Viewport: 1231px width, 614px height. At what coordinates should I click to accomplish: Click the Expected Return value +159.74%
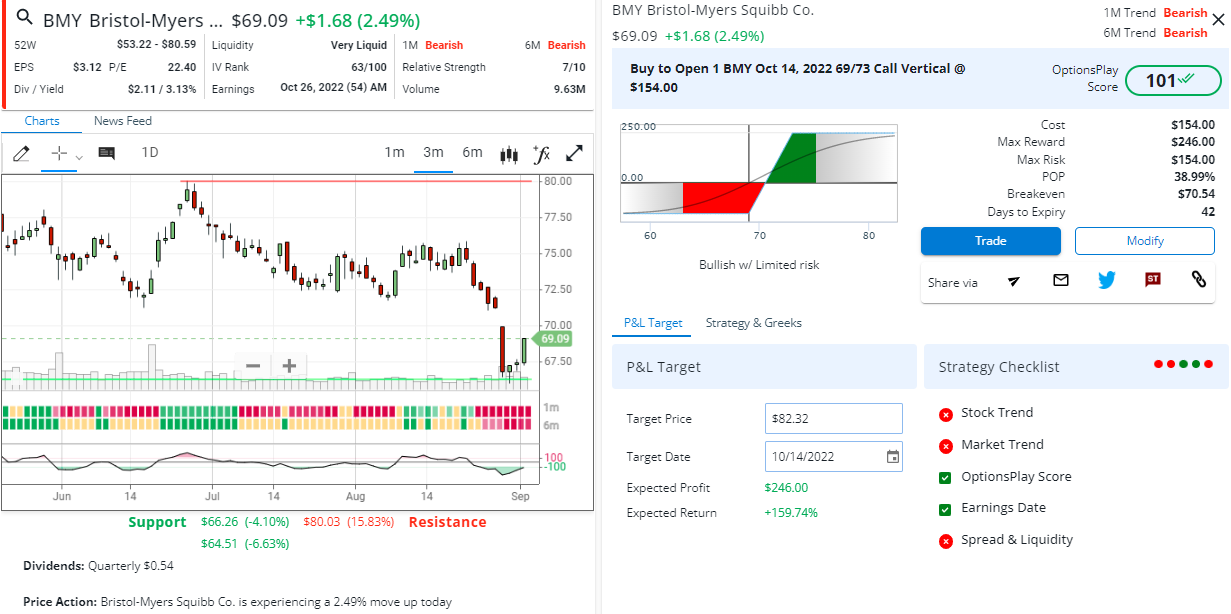coord(791,513)
